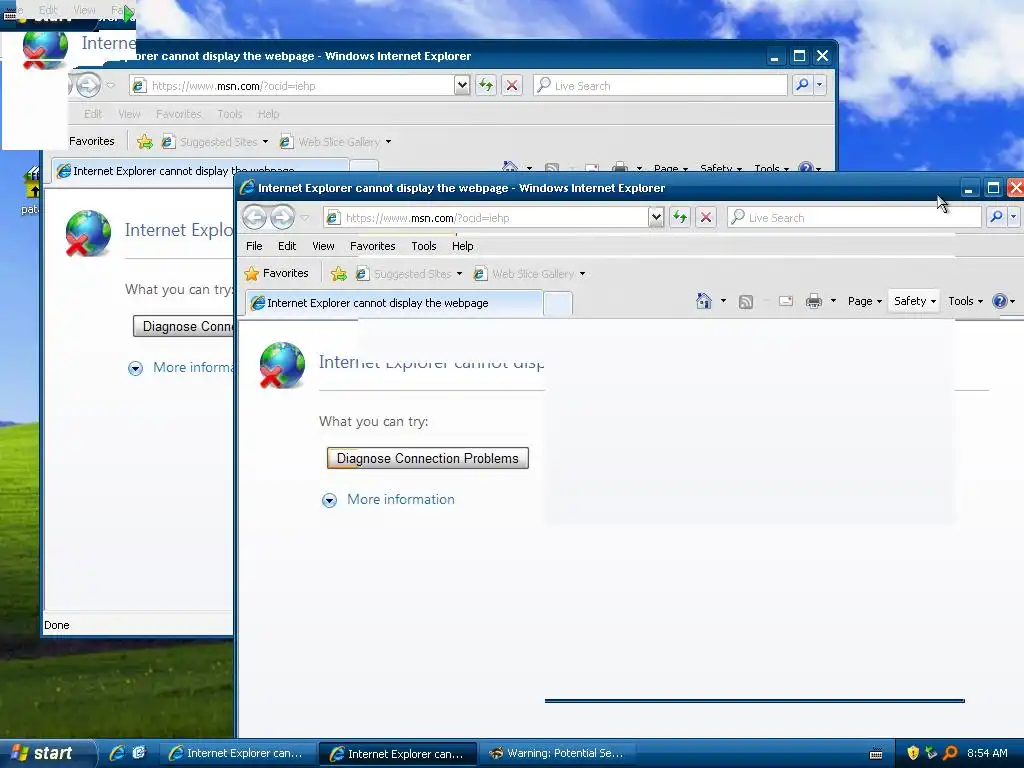The image size is (1024, 768).
Task: Open Tools menu in front IE menu bar
Action: [x=424, y=246]
